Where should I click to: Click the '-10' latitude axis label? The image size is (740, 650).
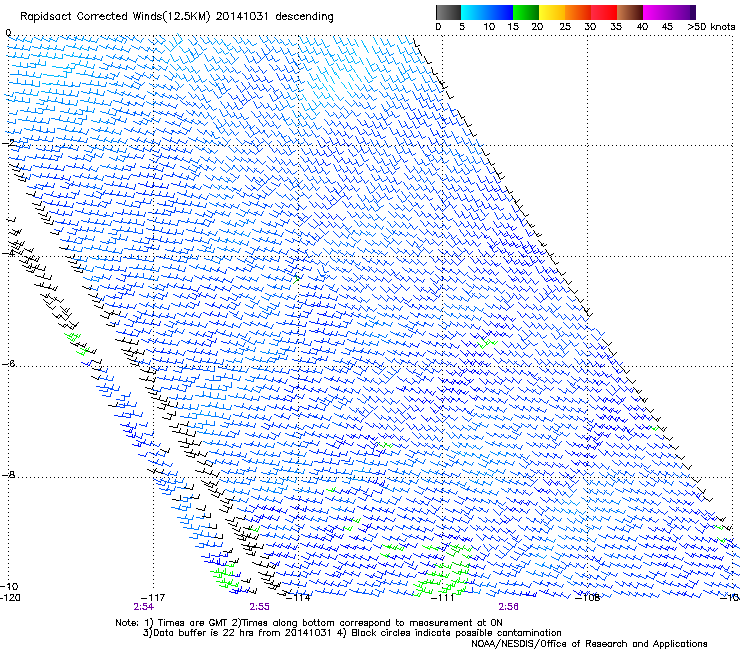click(9, 586)
